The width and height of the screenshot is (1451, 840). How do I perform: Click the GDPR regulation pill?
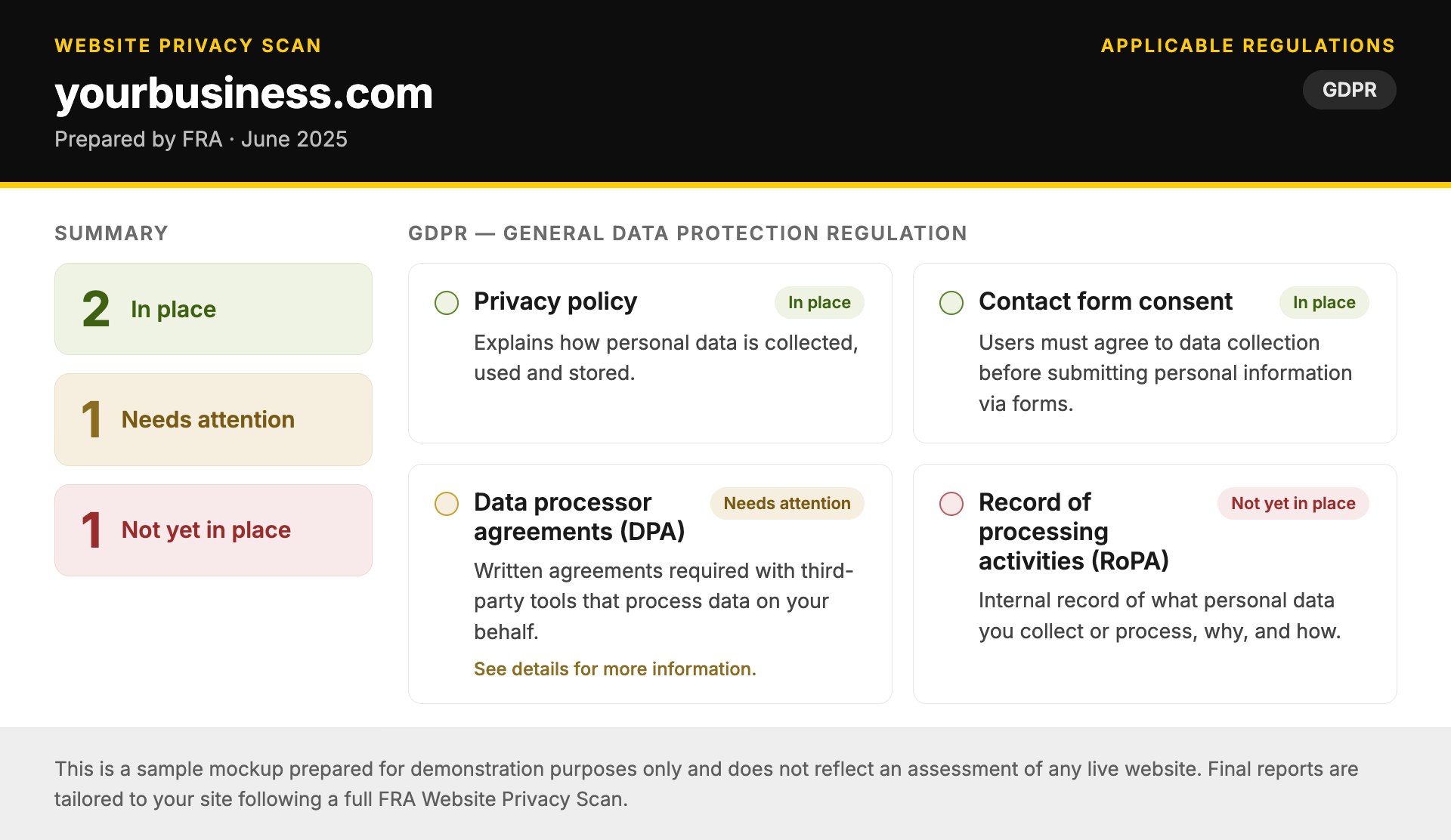tap(1349, 90)
